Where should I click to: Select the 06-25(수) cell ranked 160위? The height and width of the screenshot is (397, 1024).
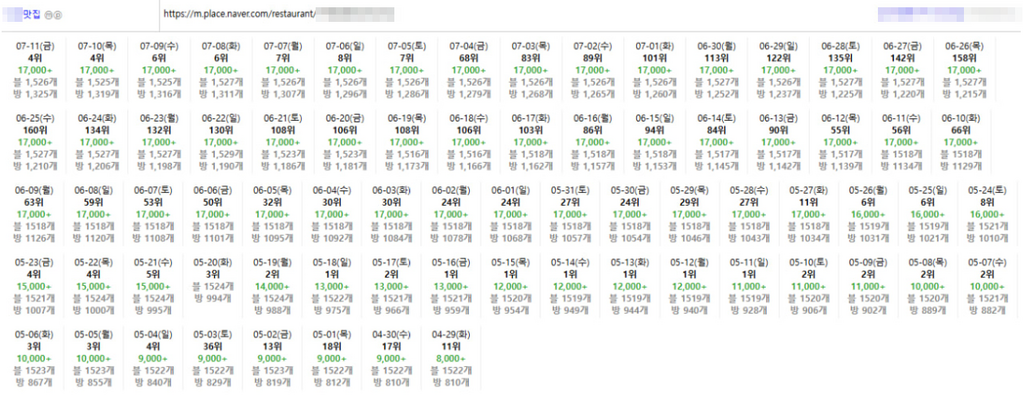[33, 142]
